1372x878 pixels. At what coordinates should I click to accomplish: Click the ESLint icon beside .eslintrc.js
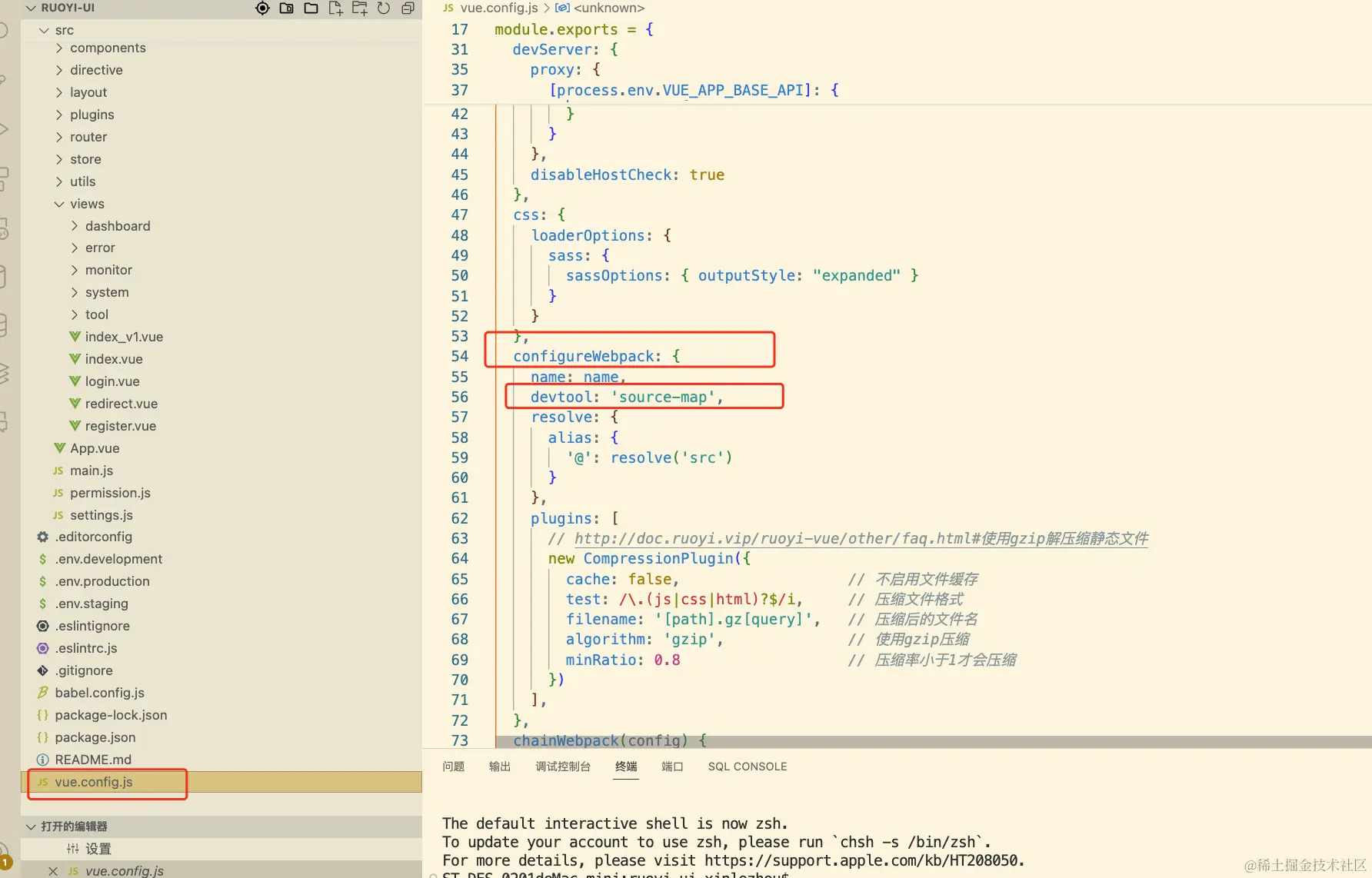43,648
